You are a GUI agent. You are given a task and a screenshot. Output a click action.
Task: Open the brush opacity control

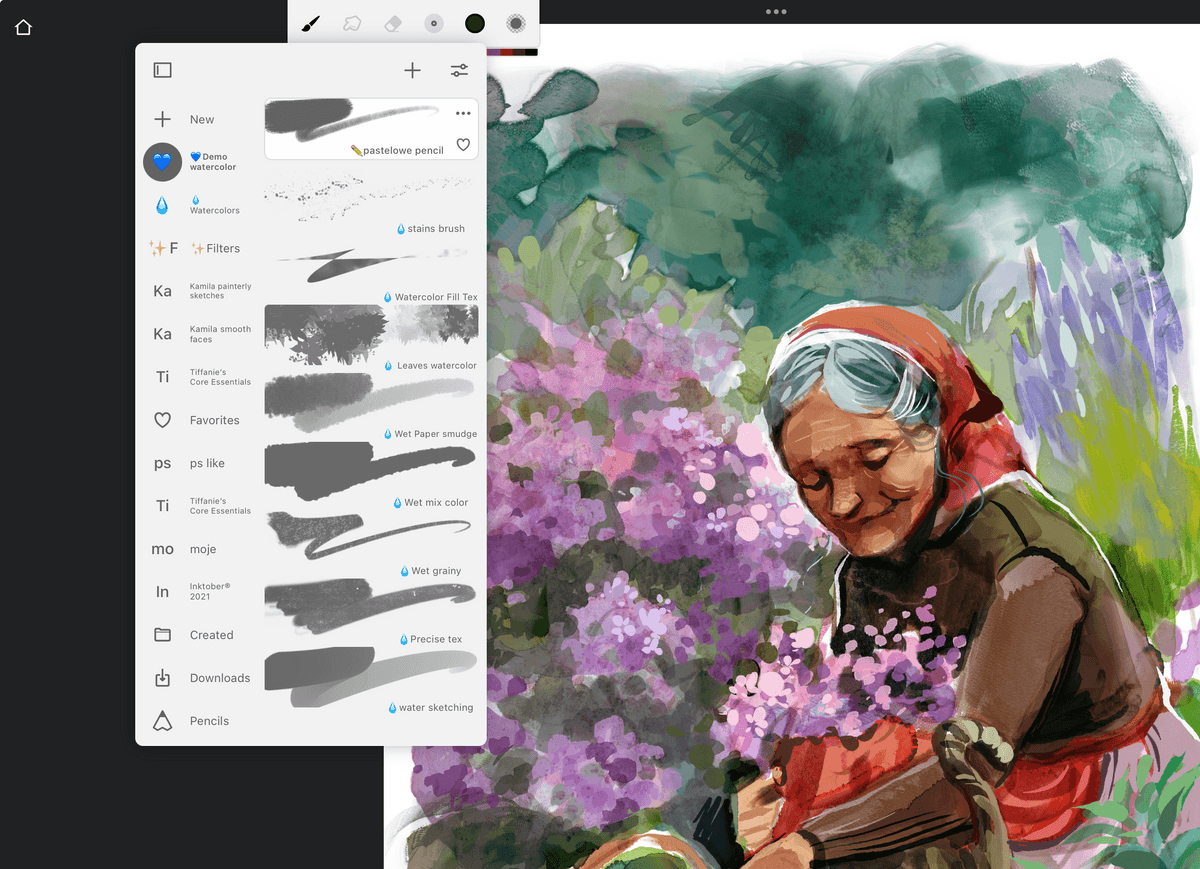[x=516, y=23]
